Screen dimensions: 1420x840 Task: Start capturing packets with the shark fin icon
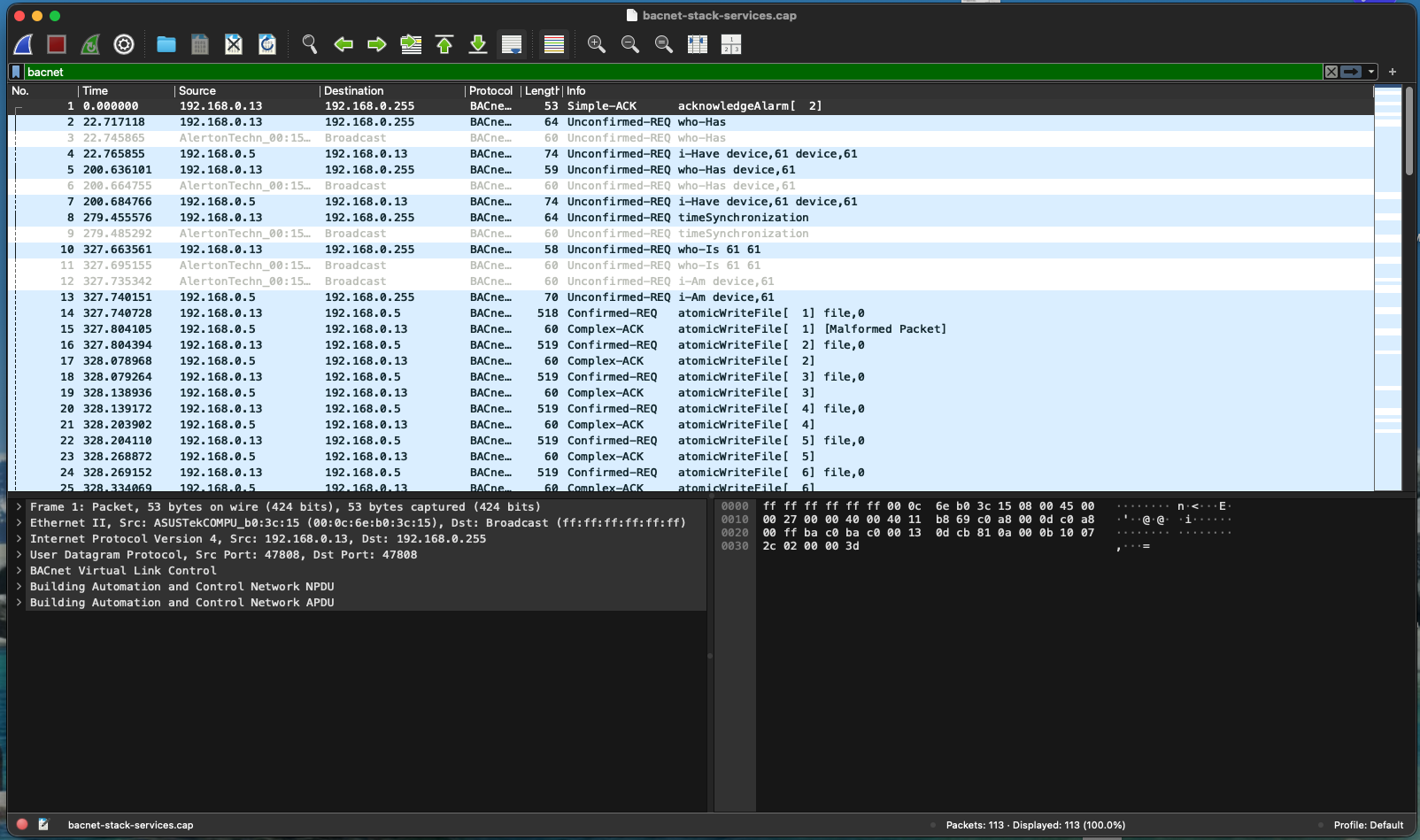pos(24,44)
